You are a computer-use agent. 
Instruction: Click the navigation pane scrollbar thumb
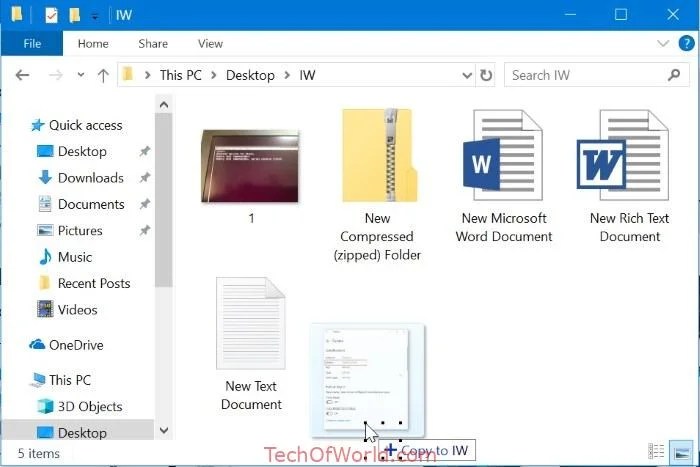[x=164, y=200]
